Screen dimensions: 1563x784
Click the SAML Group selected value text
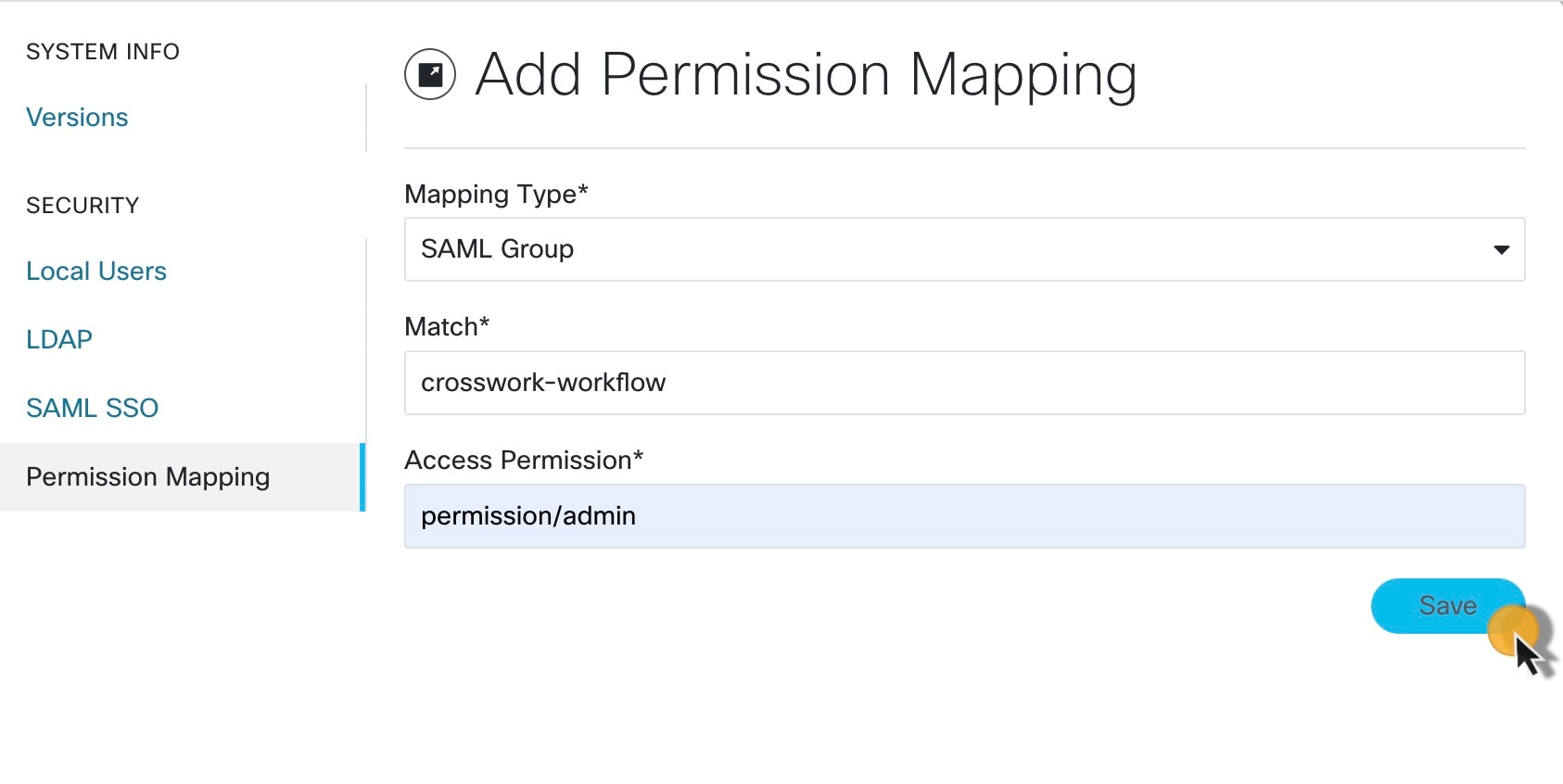point(498,249)
